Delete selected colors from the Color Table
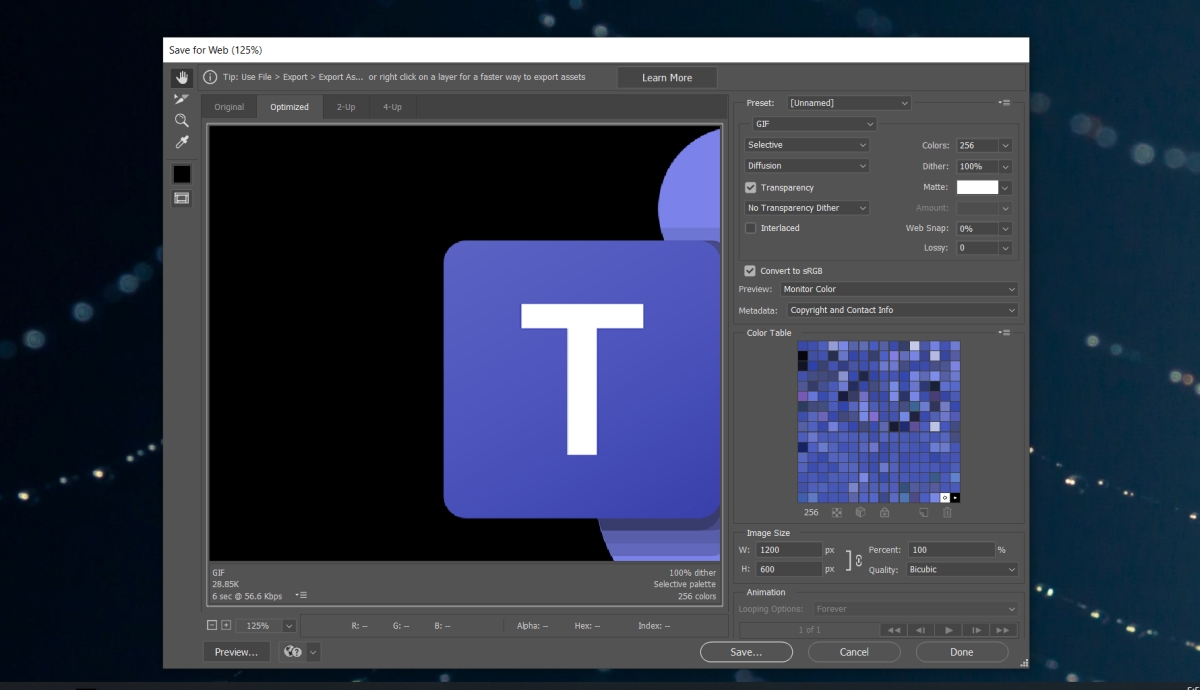The image size is (1200, 690). (x=946, y=512)
